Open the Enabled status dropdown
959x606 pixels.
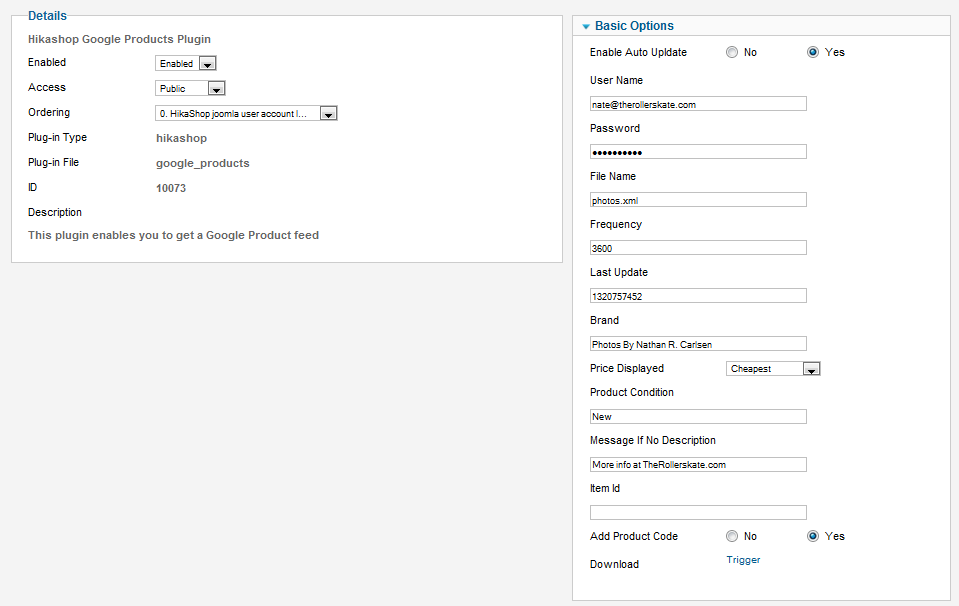(187, 64)
